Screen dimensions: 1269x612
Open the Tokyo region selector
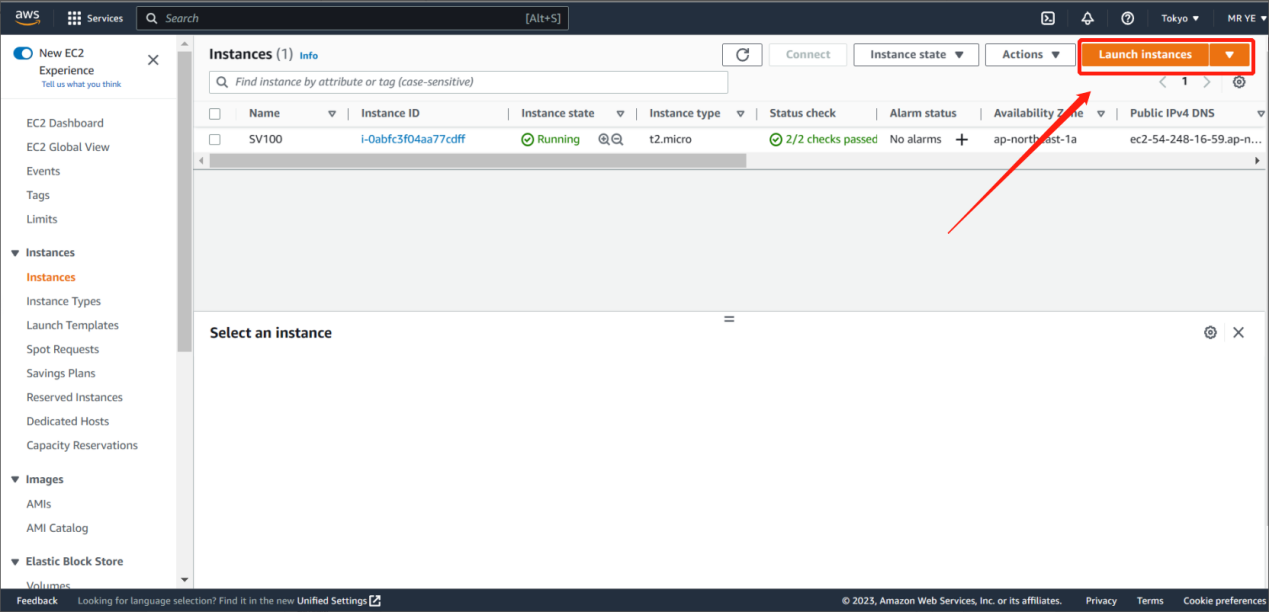pyautogui.click(x=1180, y=18)
